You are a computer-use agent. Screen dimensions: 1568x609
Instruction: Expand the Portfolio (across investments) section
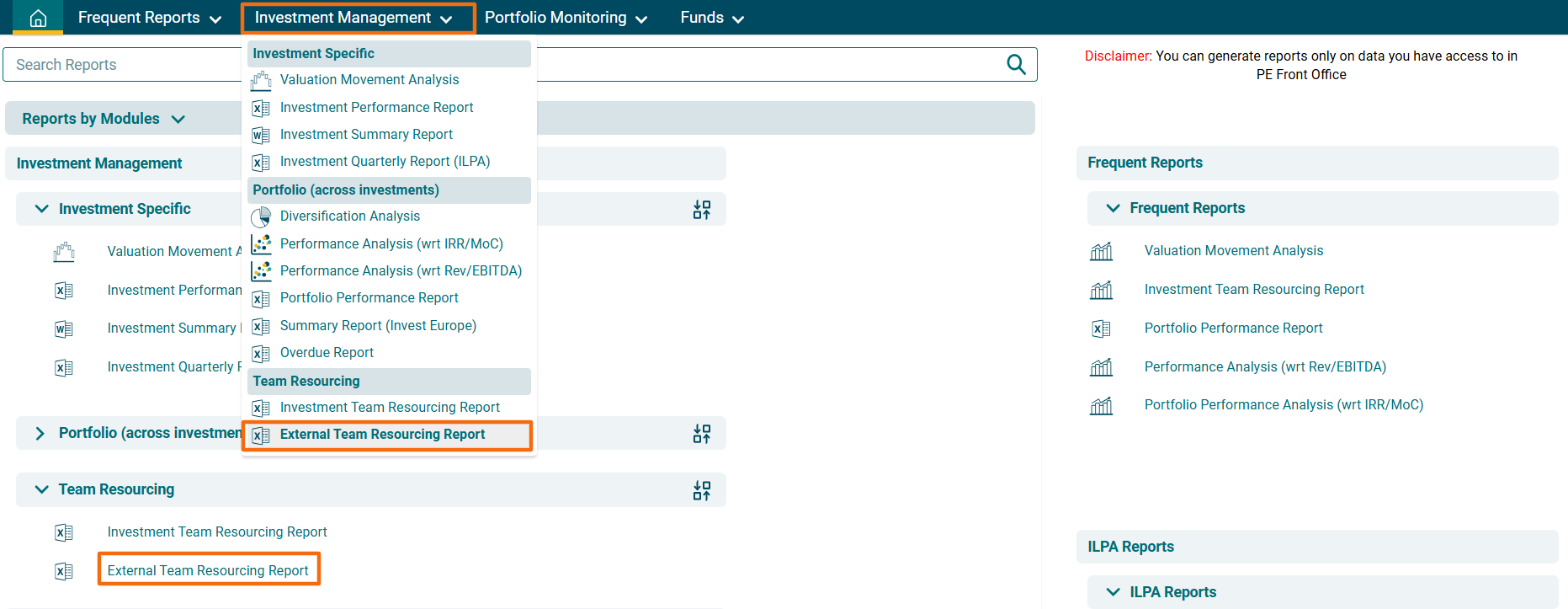[40, 433]
